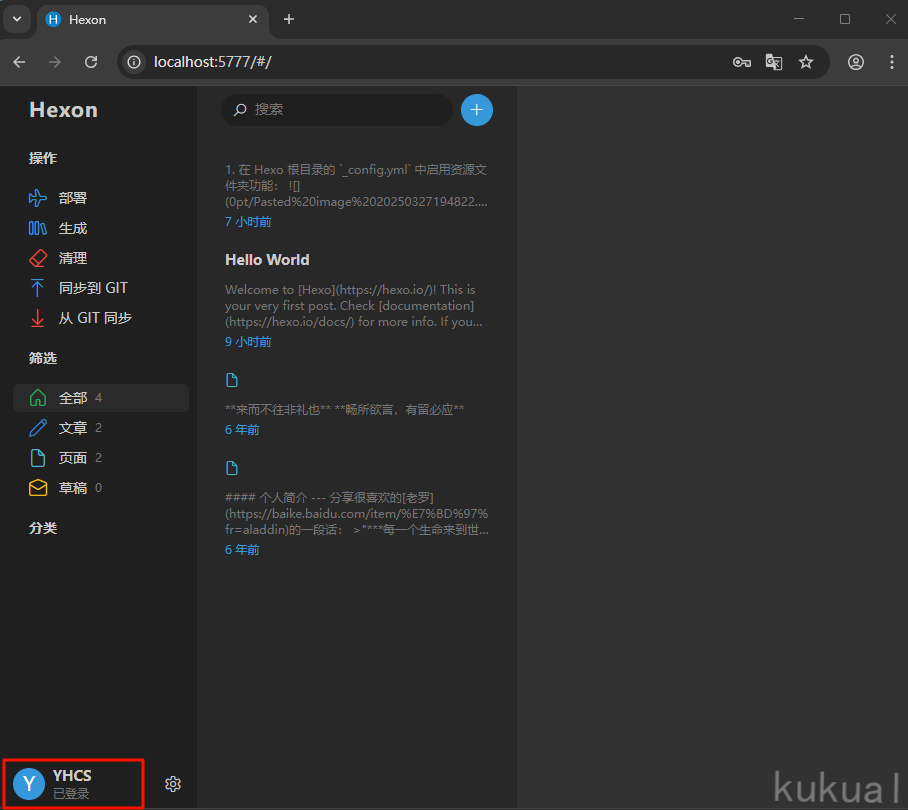
Task: Click the site information icon in address bar
Action: tap(134, 62)
